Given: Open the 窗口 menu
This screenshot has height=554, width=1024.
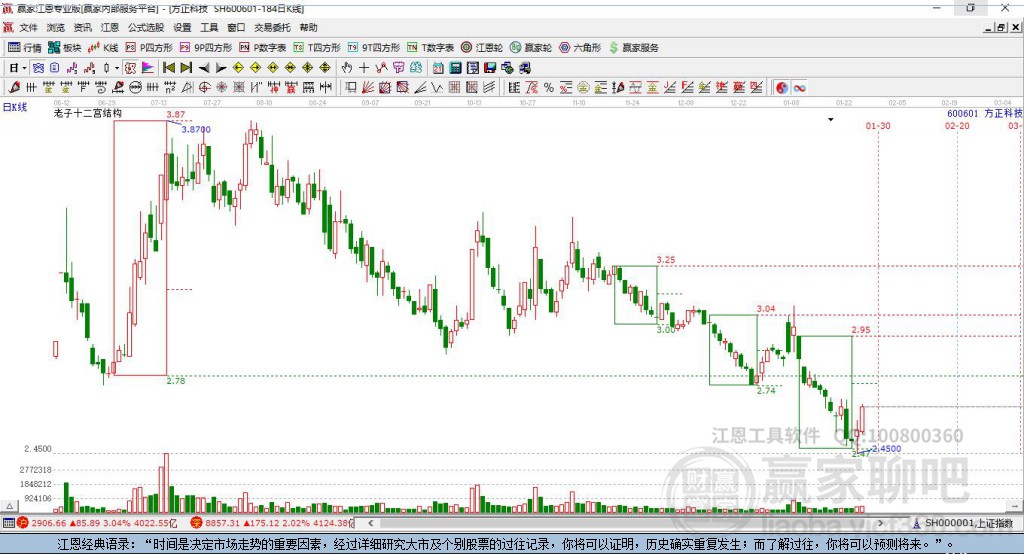Looking at the screenshot, I should [236, 27].
